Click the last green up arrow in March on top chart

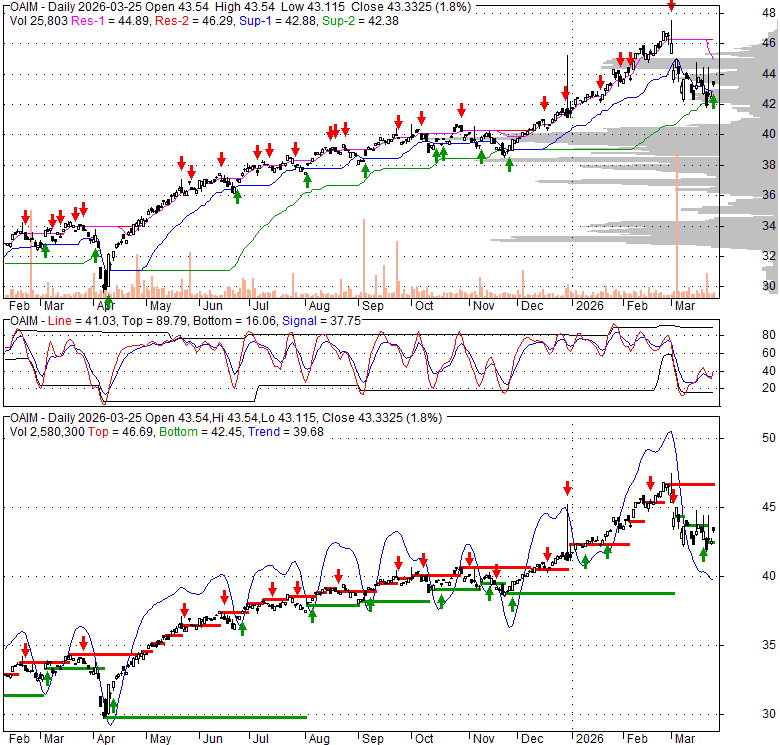coord(712,100)
